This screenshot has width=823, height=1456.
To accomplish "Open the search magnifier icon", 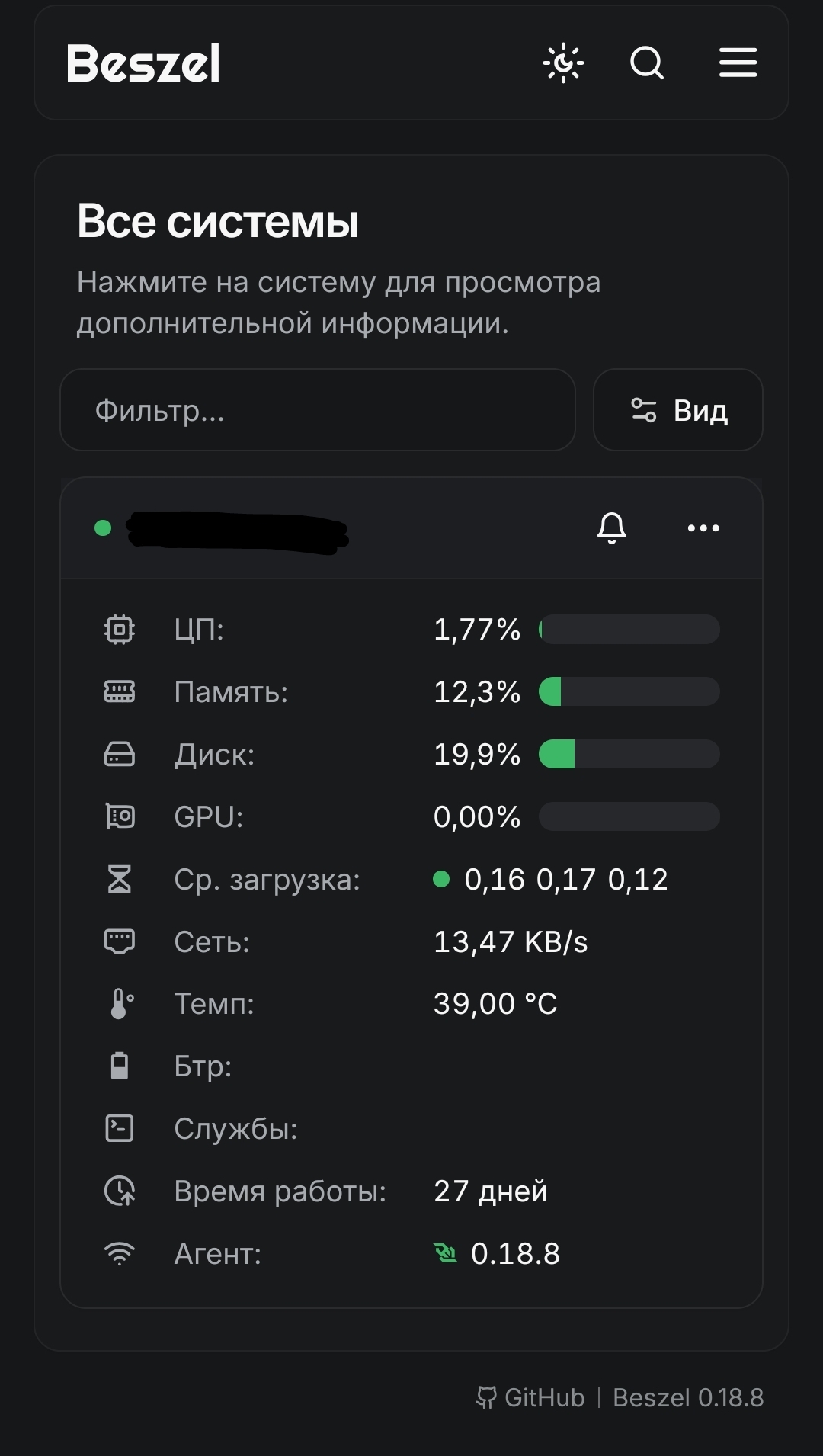I will (648, 63).
